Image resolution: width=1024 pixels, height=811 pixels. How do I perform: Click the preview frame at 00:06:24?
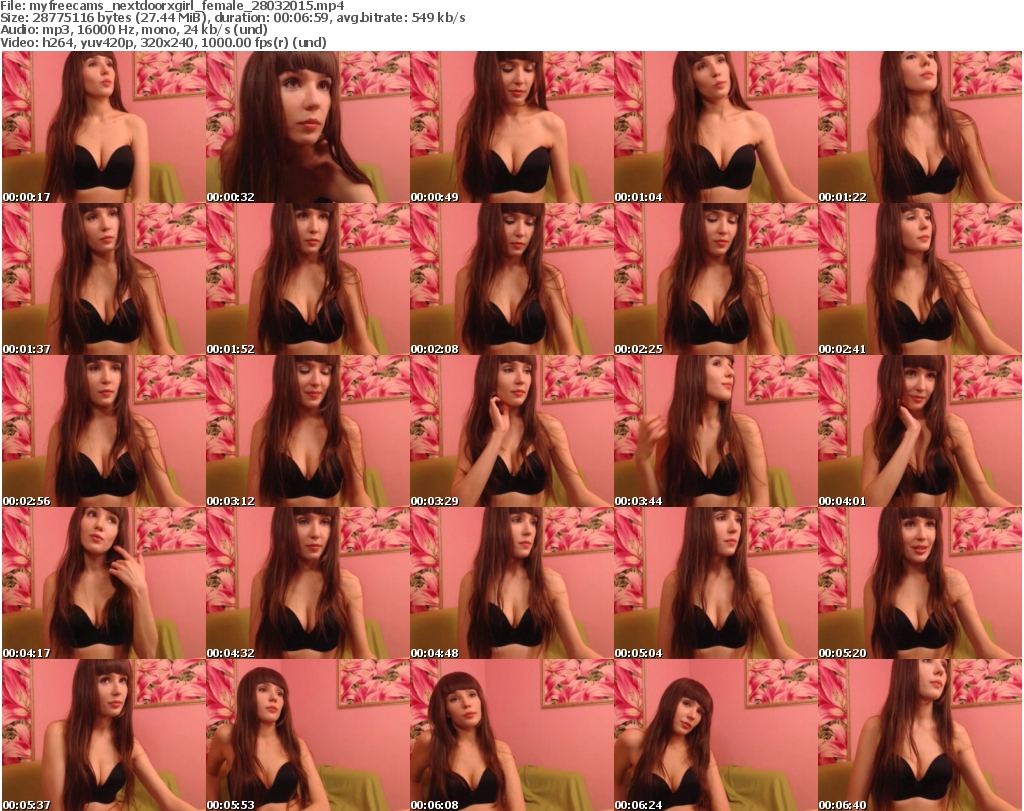(x=716, y=735)
